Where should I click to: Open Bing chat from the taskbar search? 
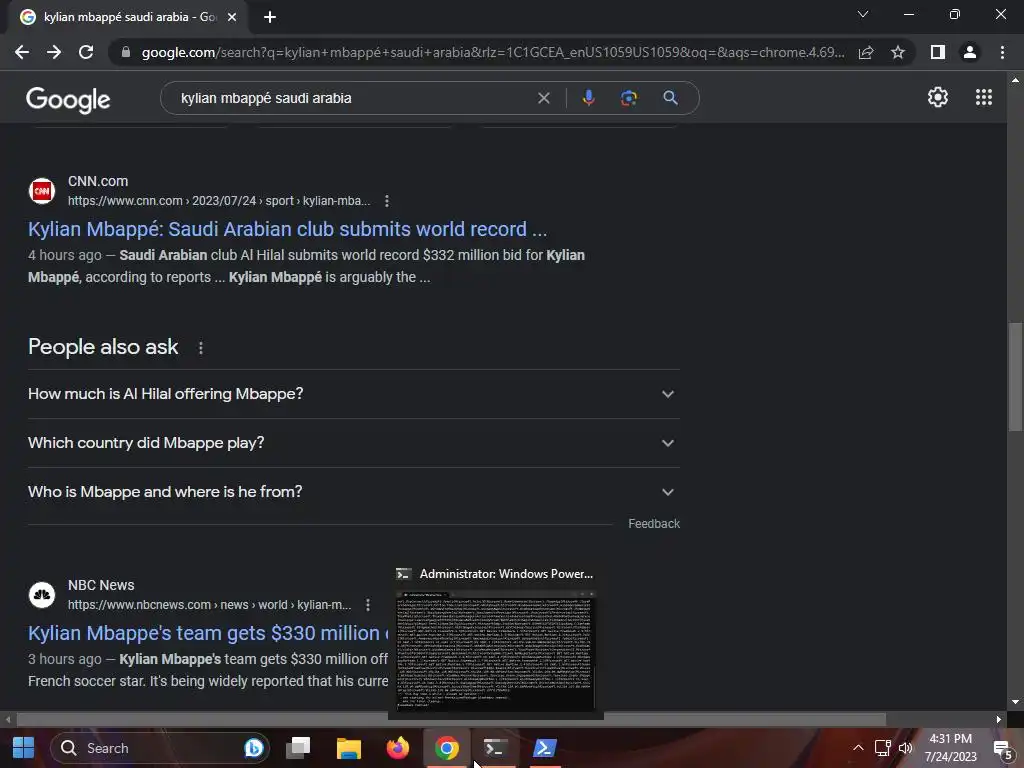(x=253, y=748)
